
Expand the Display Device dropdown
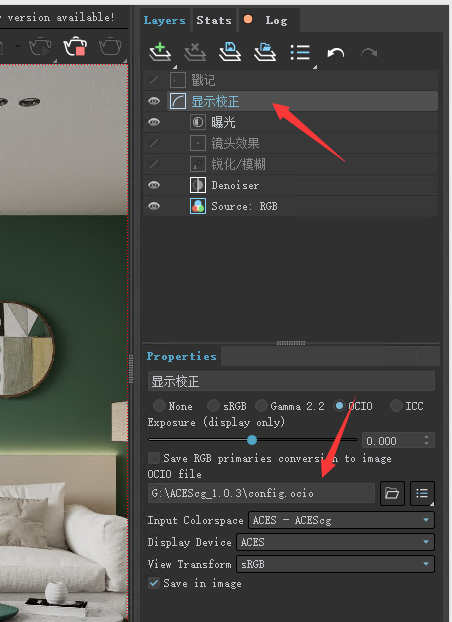[335, 542]
